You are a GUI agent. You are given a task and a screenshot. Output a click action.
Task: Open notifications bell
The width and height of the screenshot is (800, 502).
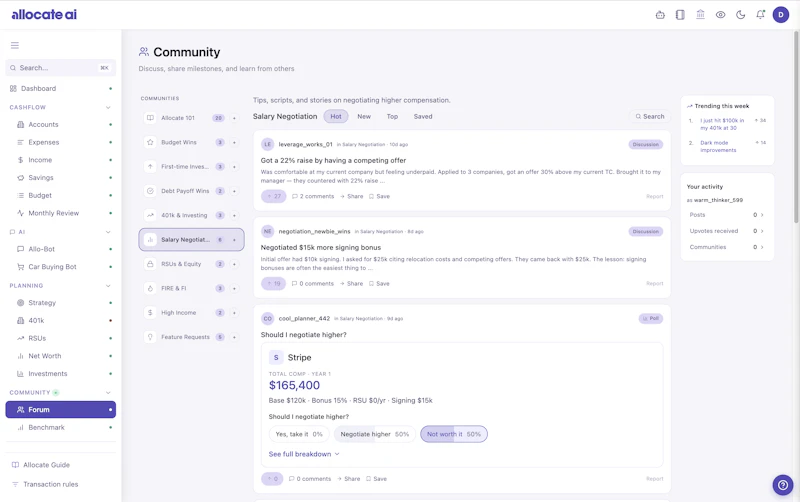point(760,15)
